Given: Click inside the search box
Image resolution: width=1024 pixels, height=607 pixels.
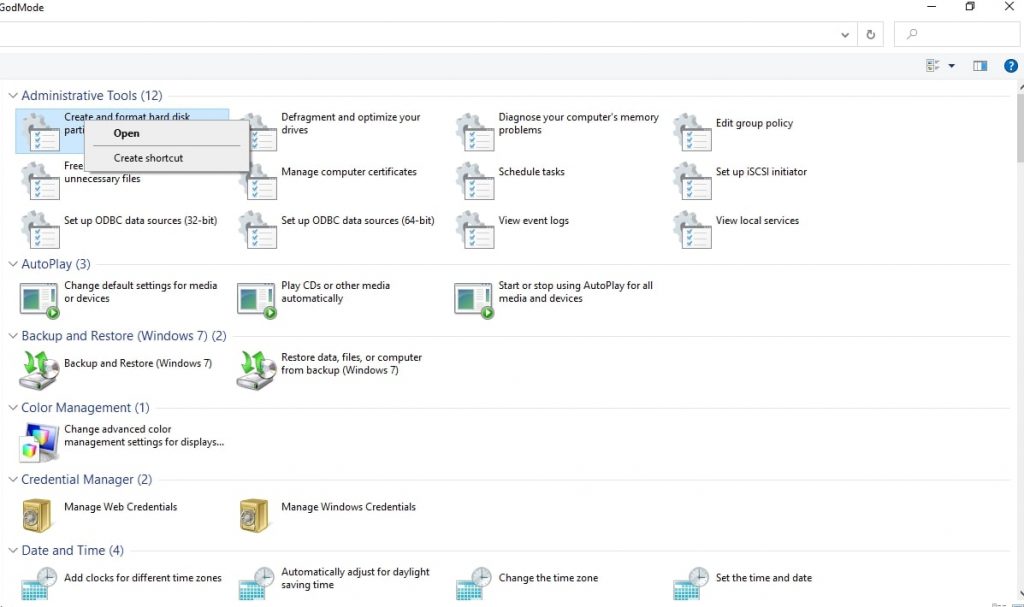Looking at the screenshot, I should (x=955, y=34).
